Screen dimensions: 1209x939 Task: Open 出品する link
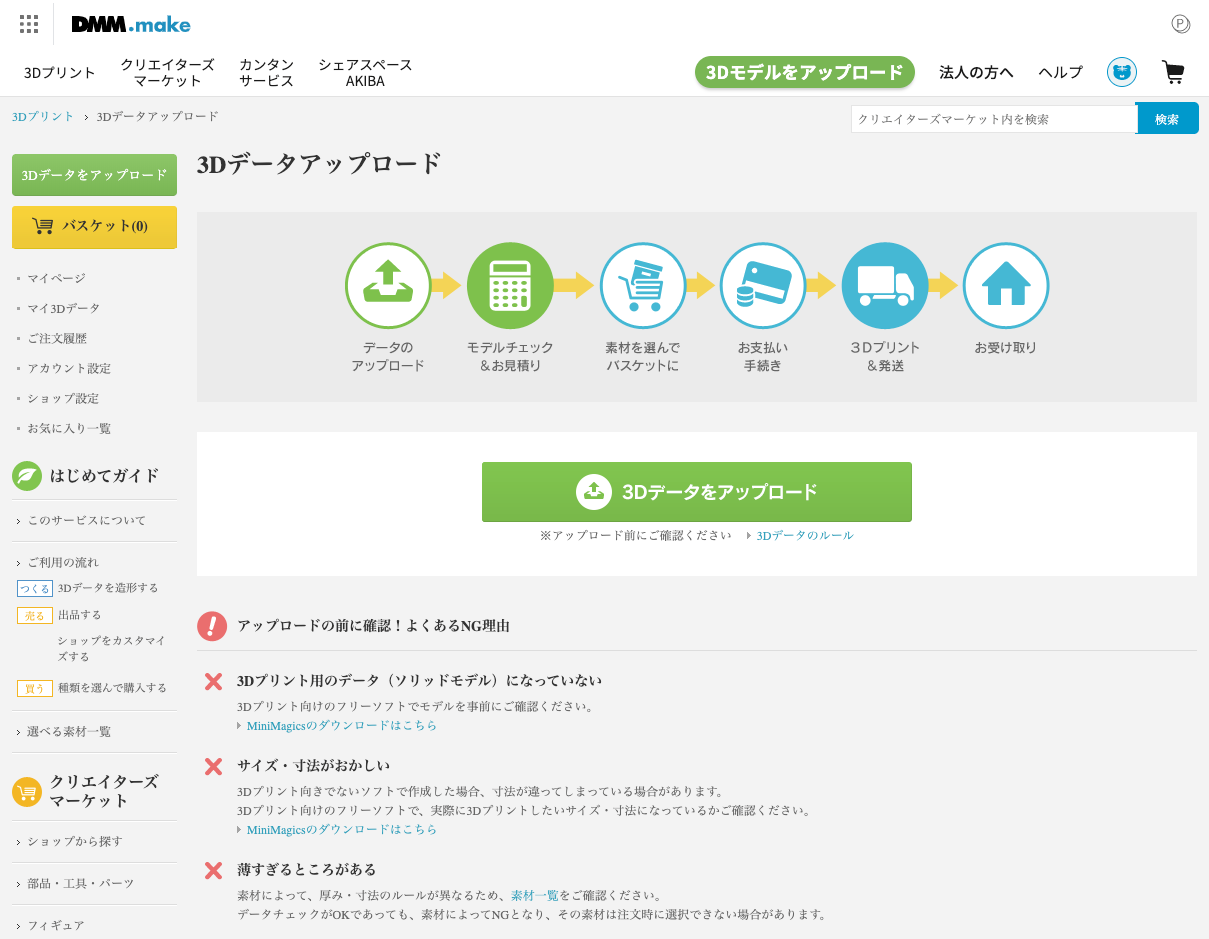[80, 615]
